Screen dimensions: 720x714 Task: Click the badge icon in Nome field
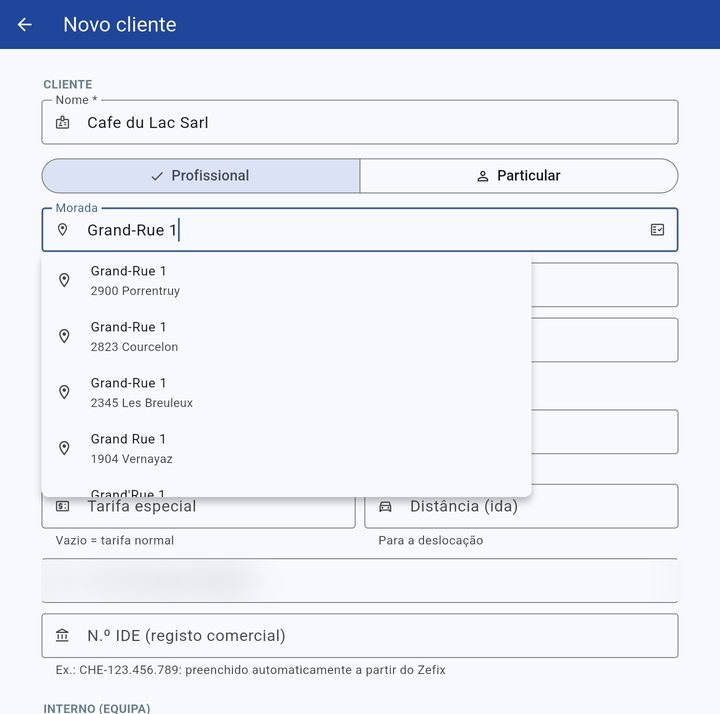click(62, 123)
